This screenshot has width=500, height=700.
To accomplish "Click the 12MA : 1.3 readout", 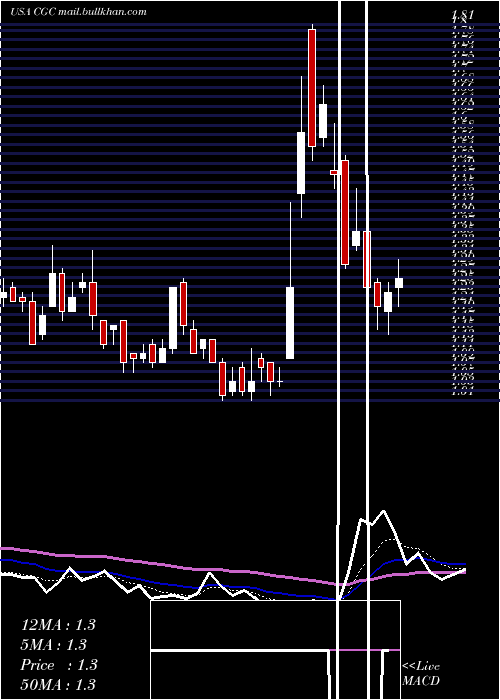I will tap(58, 625).
